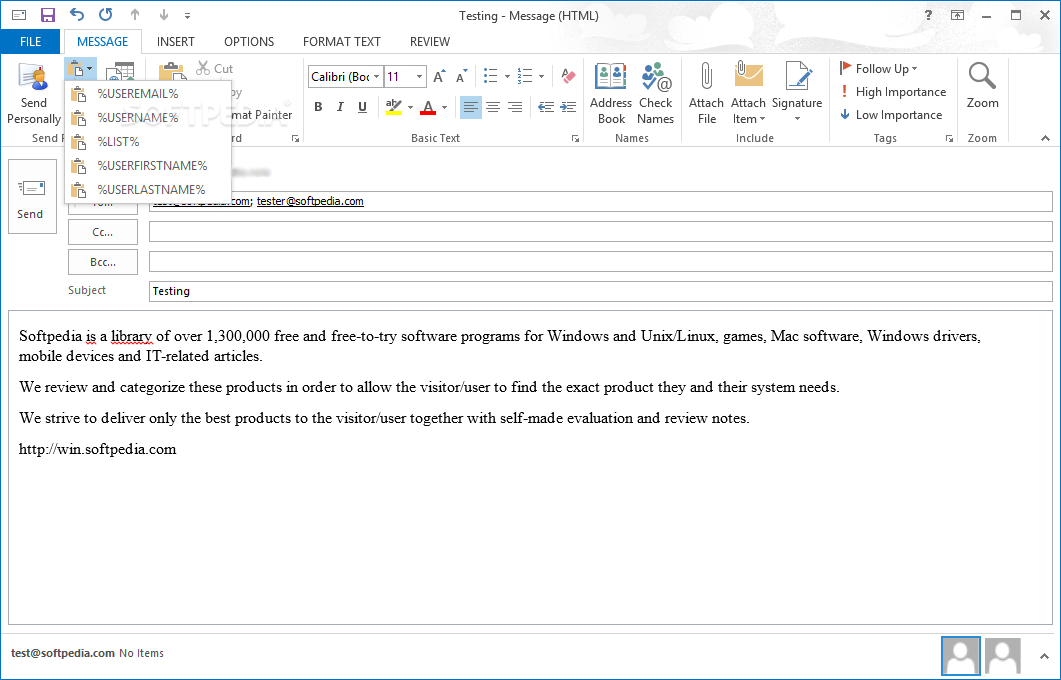Go to previous item arrow

click(135, 15)
